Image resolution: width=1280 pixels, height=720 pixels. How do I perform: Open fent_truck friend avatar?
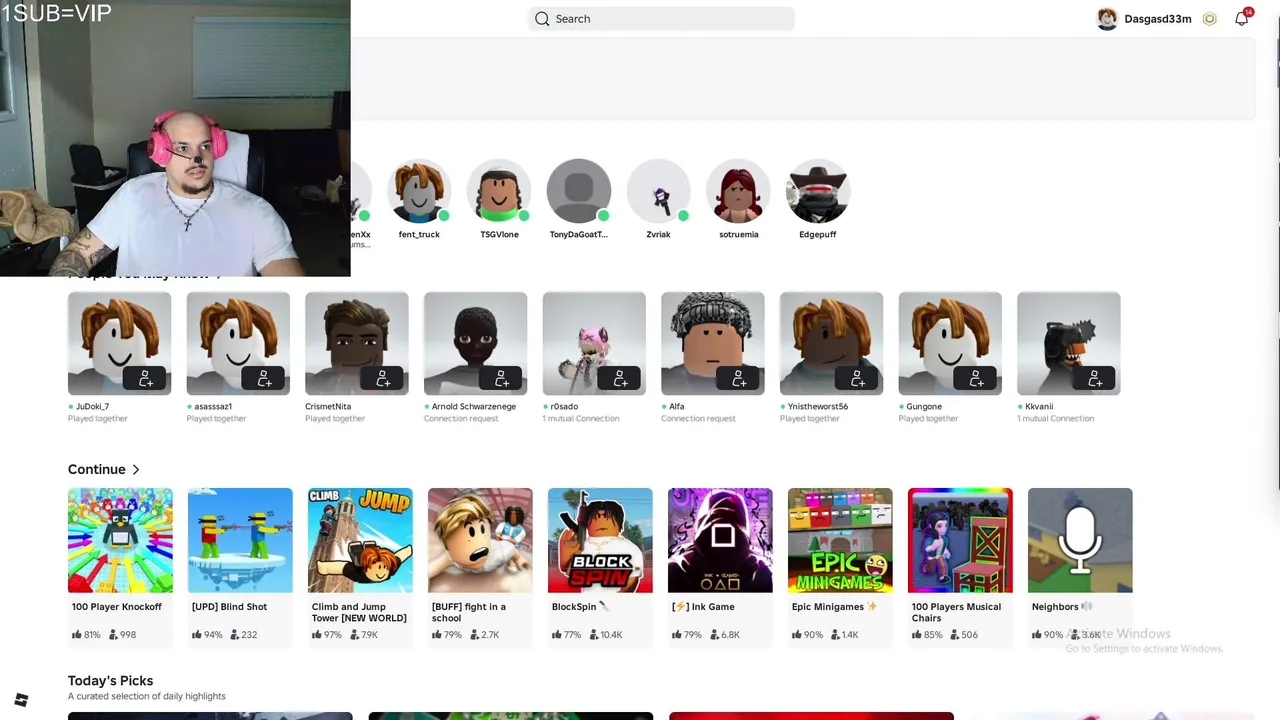pyautogui.click(x=419, y=191)
